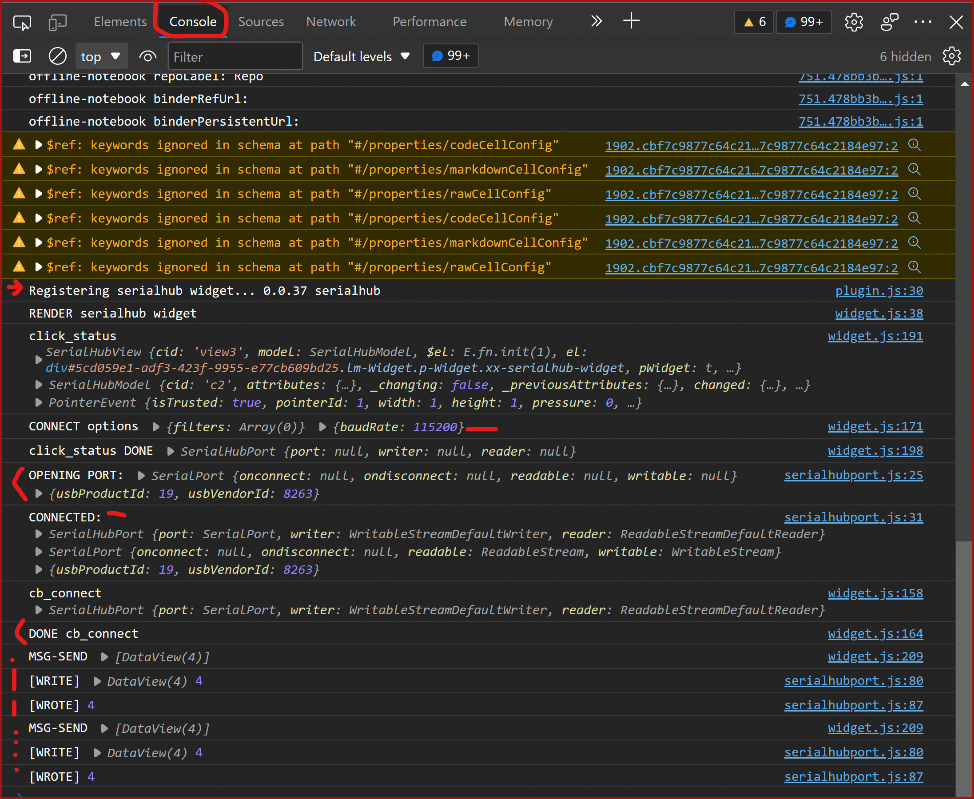Open plugin.js:30 source link
The image size is (974, 799).
tap(879, 291)
